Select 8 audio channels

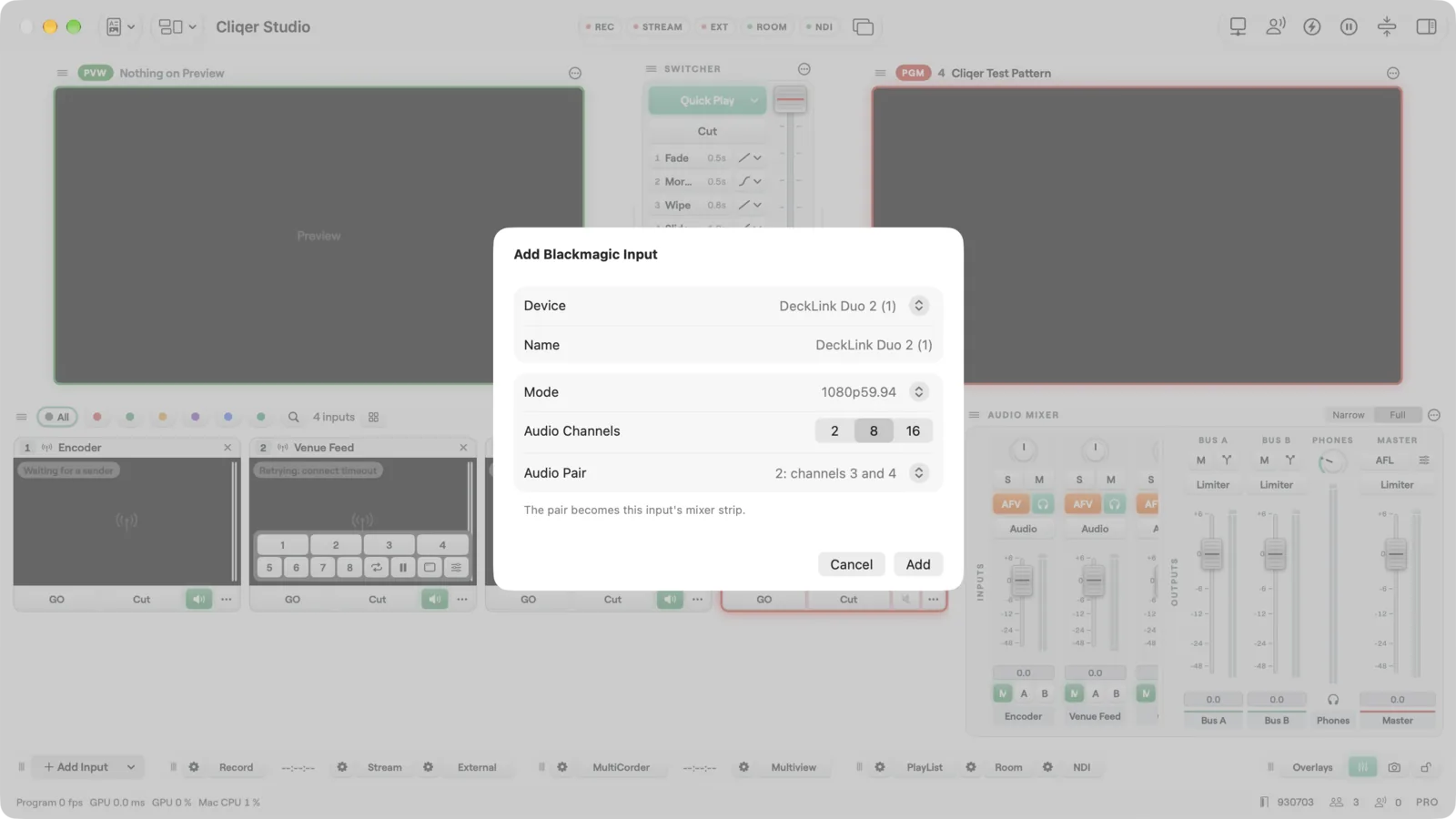[874, 431]
